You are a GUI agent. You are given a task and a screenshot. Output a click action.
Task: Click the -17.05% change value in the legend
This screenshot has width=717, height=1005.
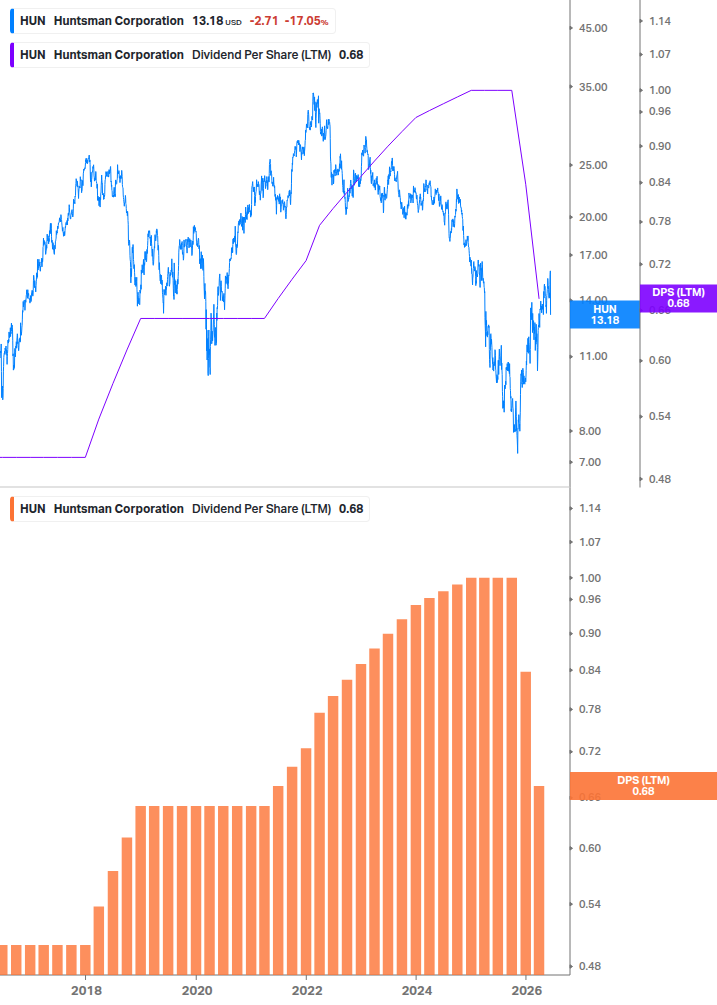[x=306, y=21]
